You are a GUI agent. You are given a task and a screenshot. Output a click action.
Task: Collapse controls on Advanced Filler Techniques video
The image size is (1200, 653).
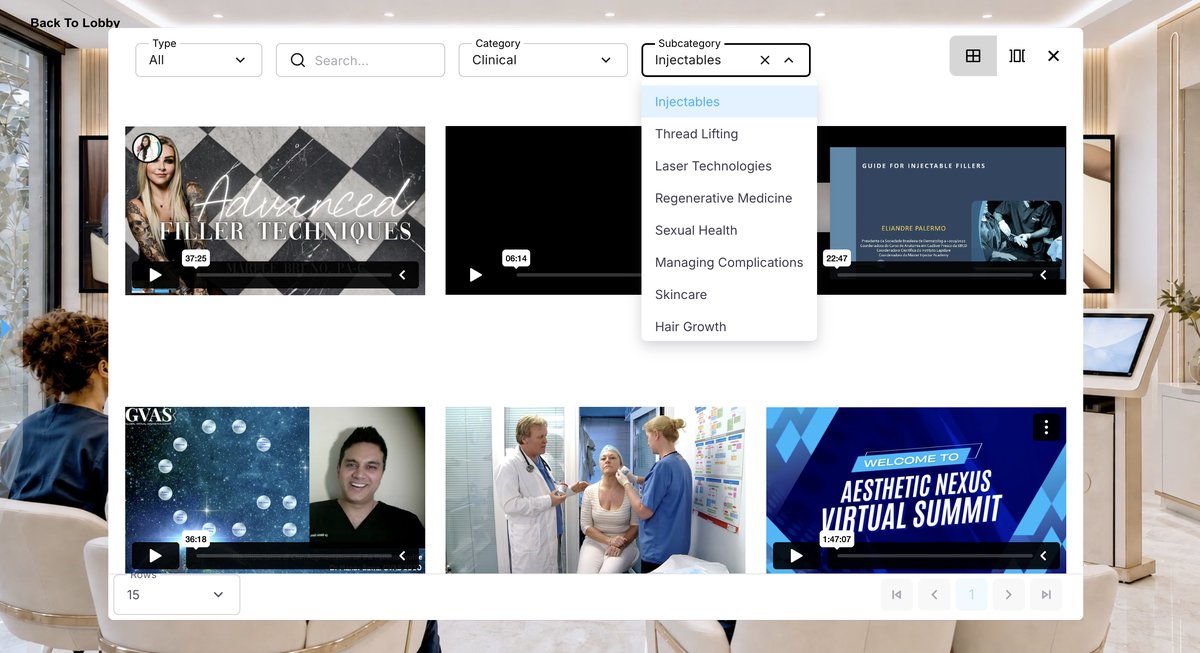[x=403, y=275]
